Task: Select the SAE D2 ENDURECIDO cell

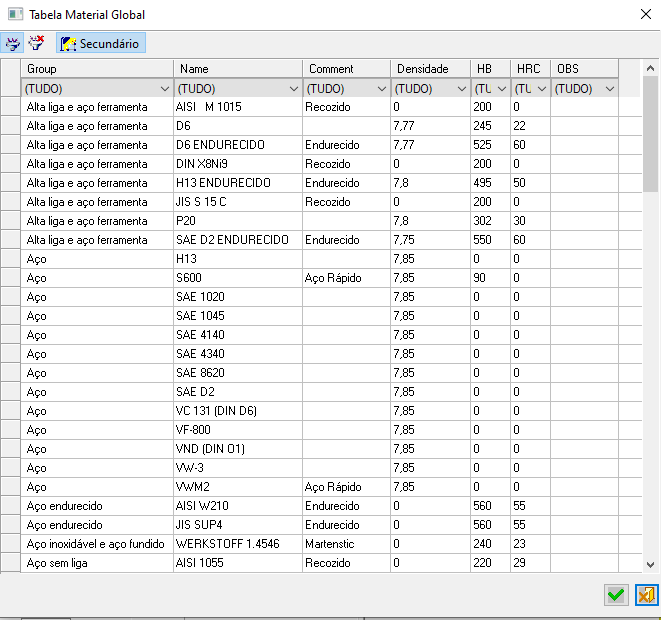Action: point(238,240)
